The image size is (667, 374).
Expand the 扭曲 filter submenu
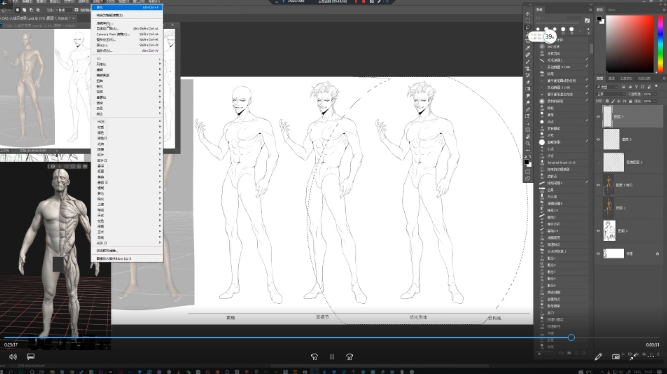click(127, 81)
